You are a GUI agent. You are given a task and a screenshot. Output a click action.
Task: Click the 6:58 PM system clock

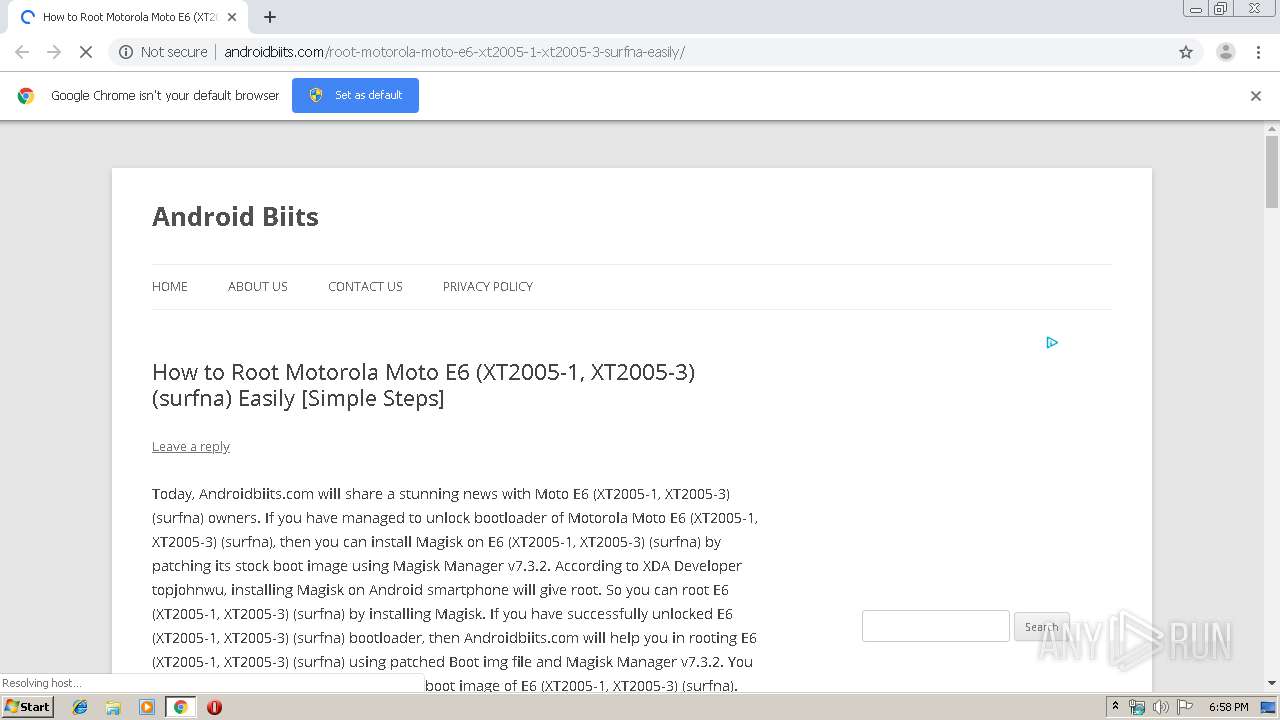(x=1228, y=707)
